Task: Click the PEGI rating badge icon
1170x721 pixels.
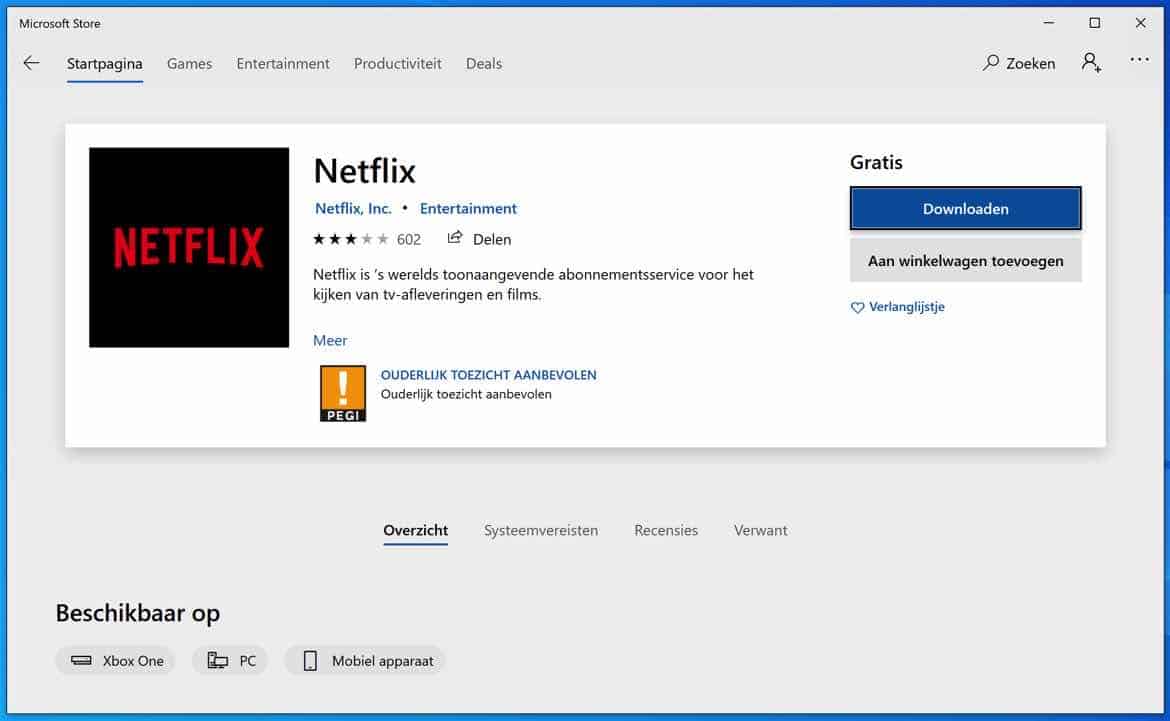Action: pos(342,393)
